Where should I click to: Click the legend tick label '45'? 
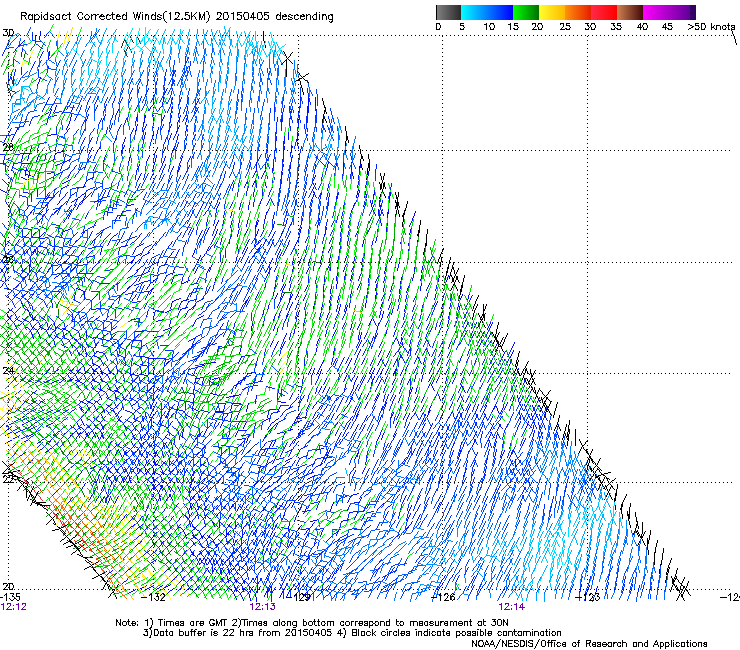667,27
